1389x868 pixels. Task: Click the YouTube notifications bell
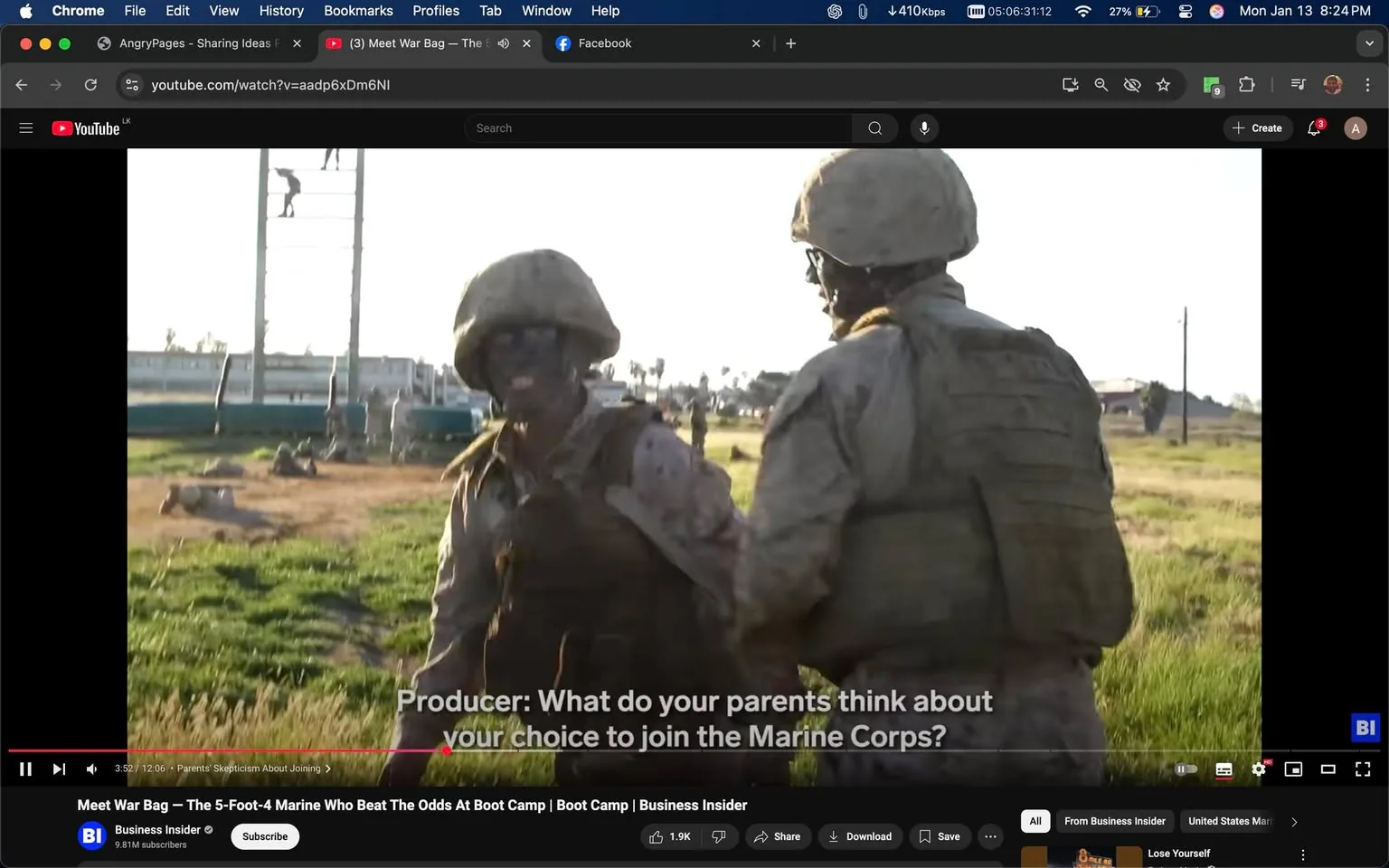click(1313, 127)
